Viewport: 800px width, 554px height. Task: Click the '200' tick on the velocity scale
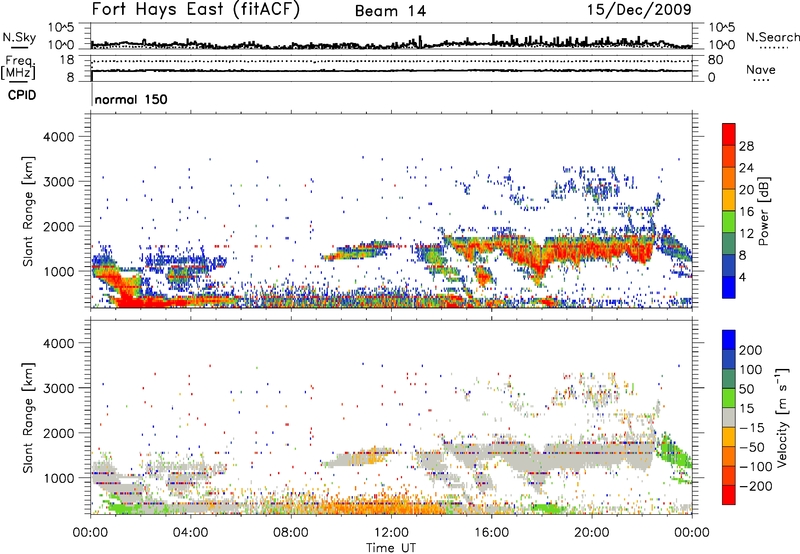coord(751,350)
